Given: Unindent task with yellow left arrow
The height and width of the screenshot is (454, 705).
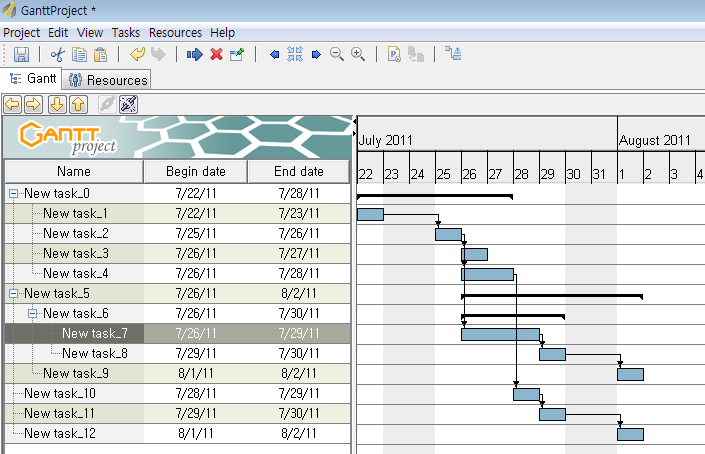Looking at the screenshot, I should tap(13, 104).
